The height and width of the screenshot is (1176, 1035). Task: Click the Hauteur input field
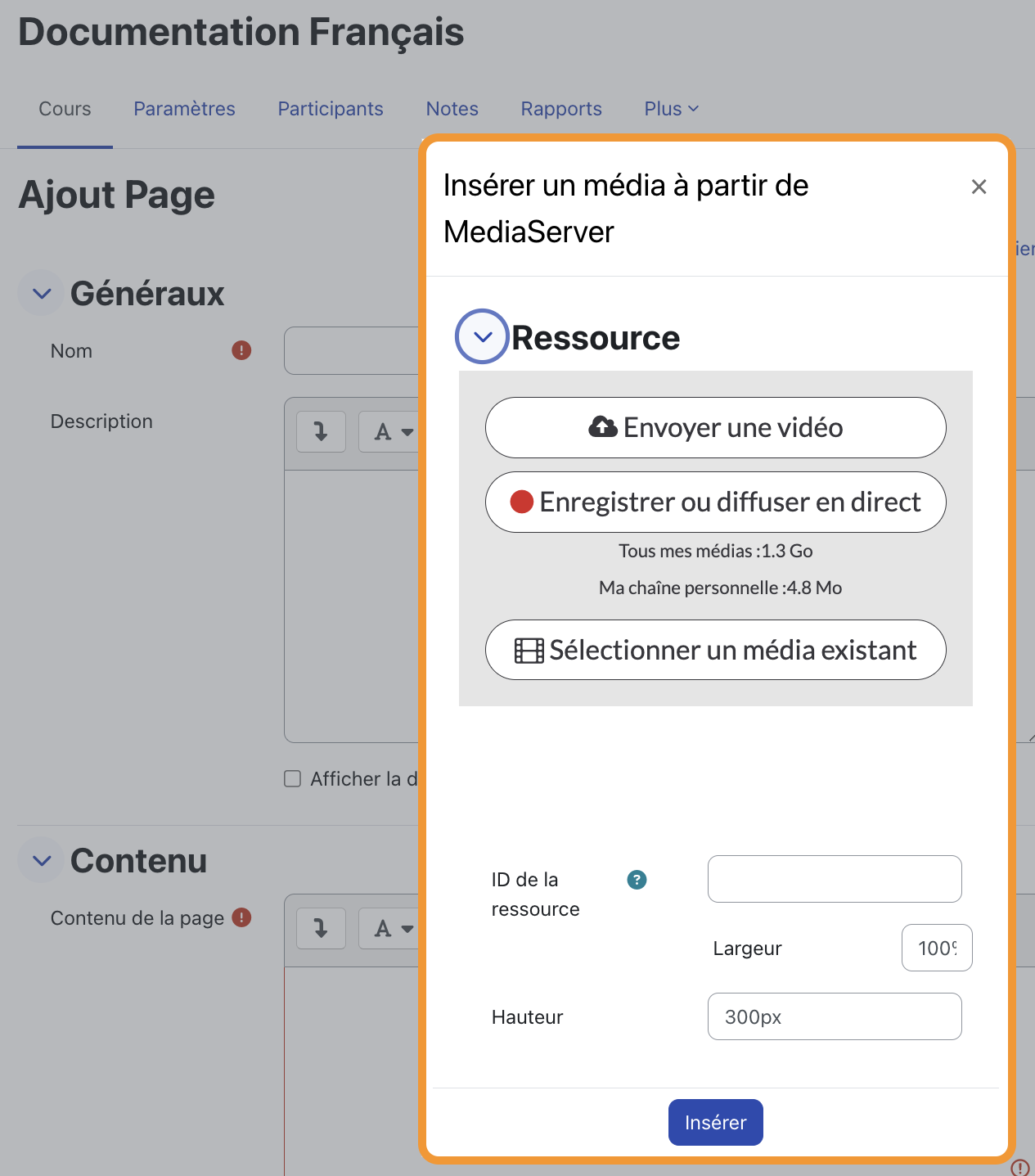[x=835, y=1016]
